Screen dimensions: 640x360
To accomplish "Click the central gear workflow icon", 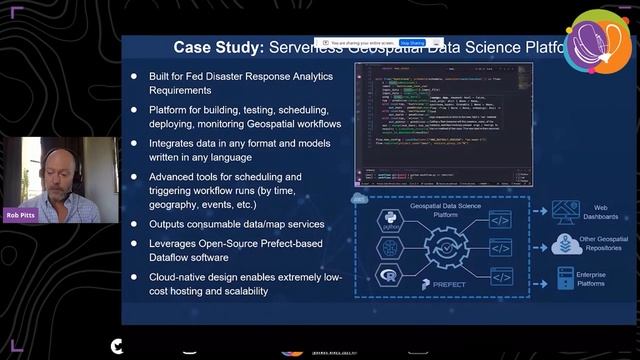I will tap(446, 248).
